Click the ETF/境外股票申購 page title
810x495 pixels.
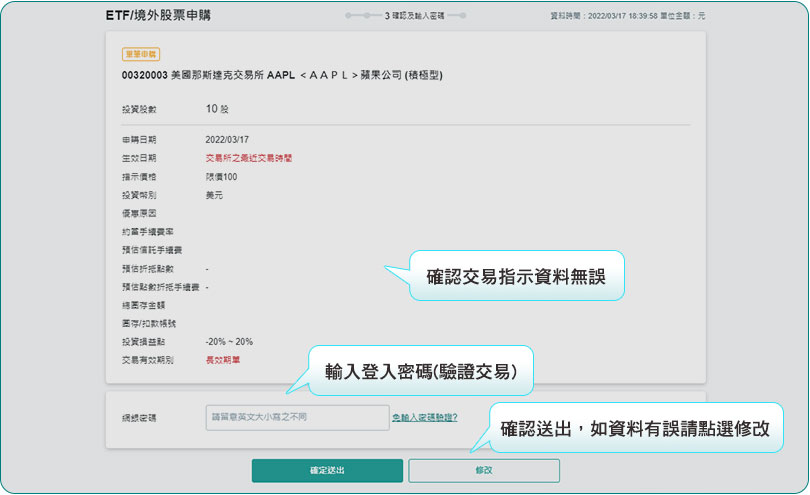coord(158,16)
